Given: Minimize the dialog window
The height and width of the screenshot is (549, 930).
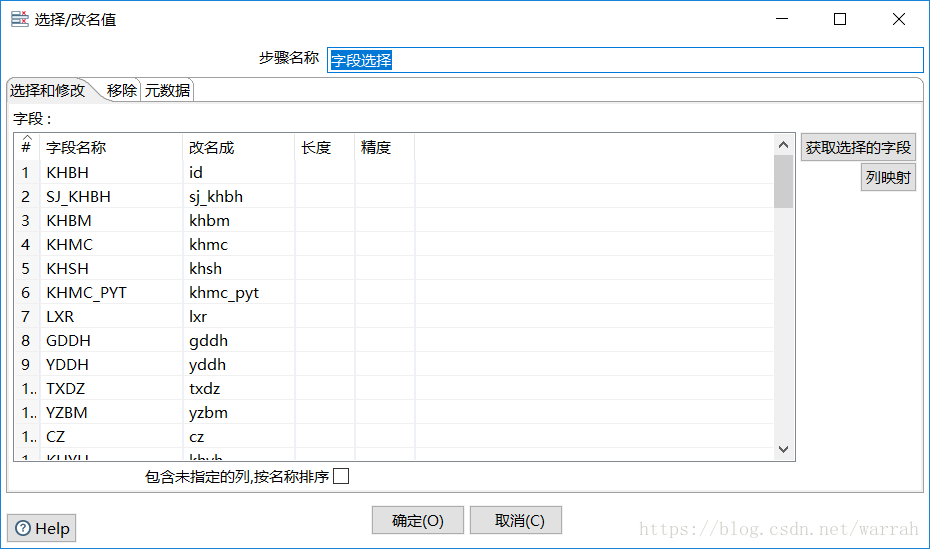Looking at the screenshot, I should click(x=782, y=19).
